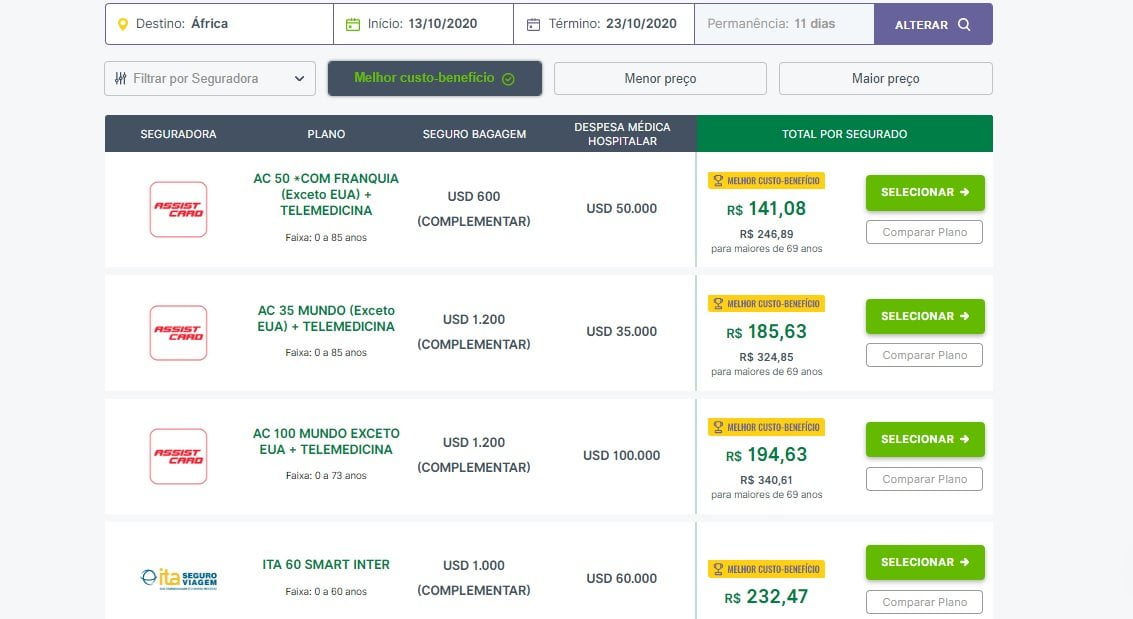The width and height of the screenshot is (1133, 619).
Task: Click trophy badge above R$ 185,63
Action: [766, 303]
